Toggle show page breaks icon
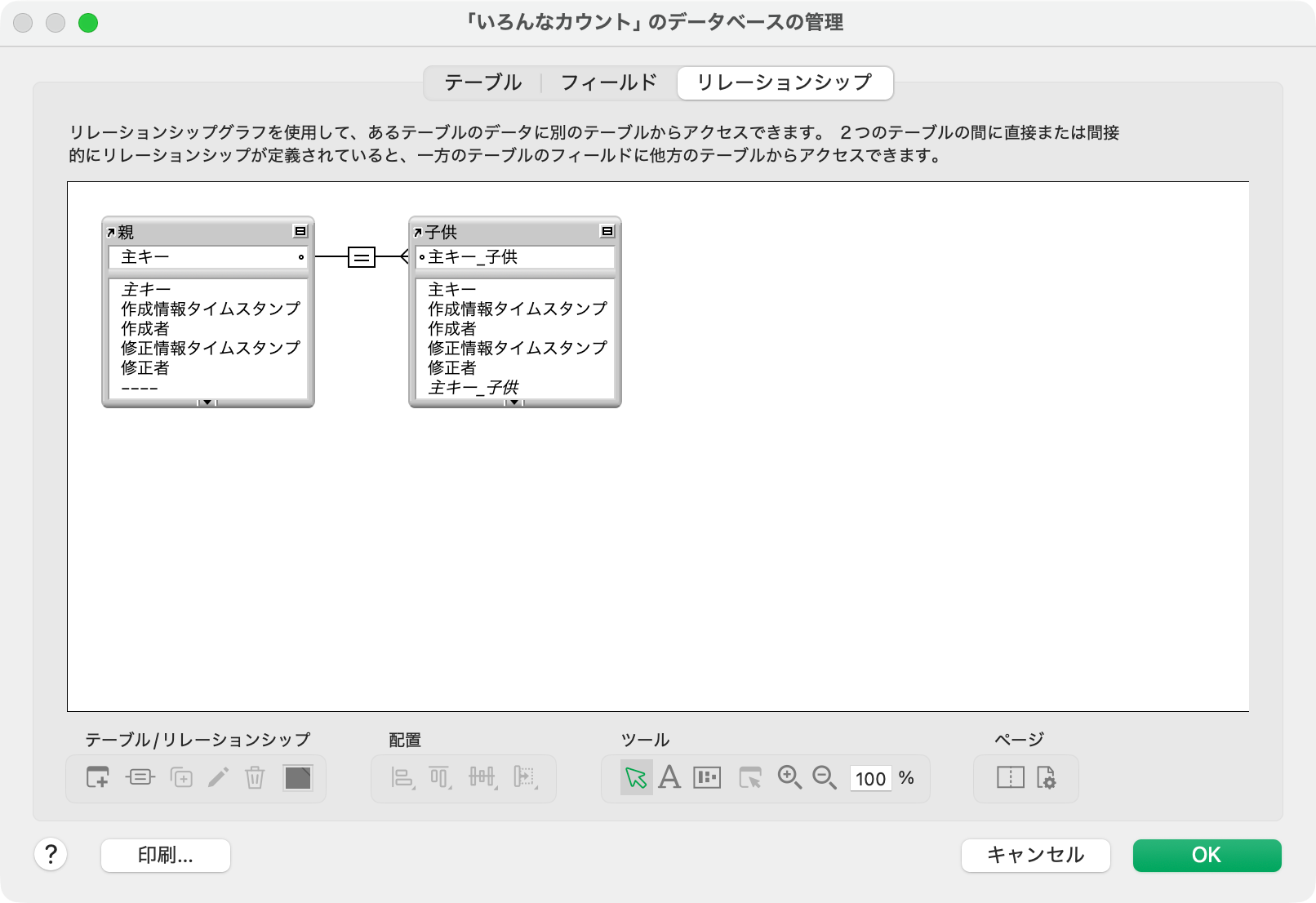 pos(1010,777)
